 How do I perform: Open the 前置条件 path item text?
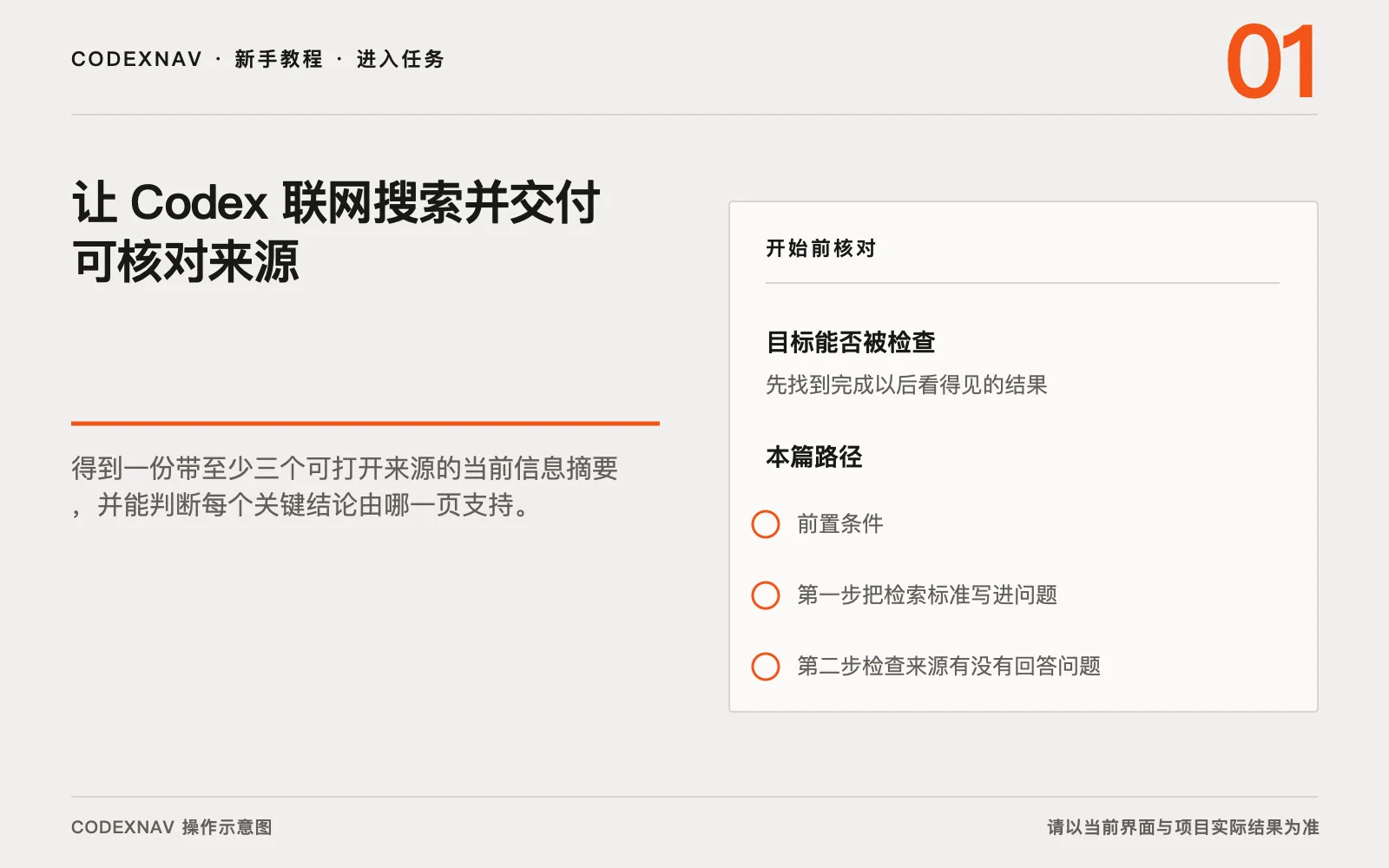click(x=840, y=524)
